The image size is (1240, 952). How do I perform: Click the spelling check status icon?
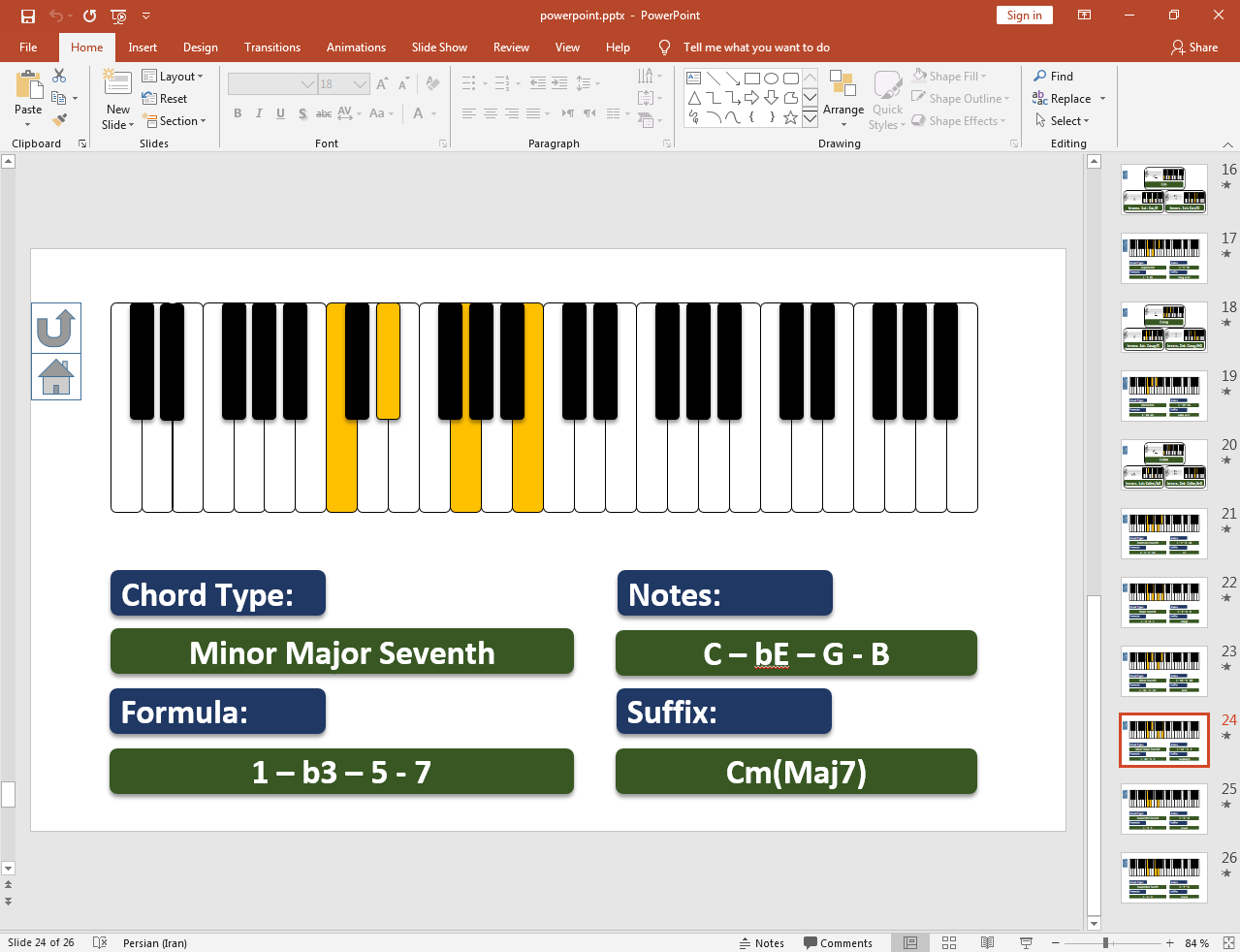tap(100, 942)
